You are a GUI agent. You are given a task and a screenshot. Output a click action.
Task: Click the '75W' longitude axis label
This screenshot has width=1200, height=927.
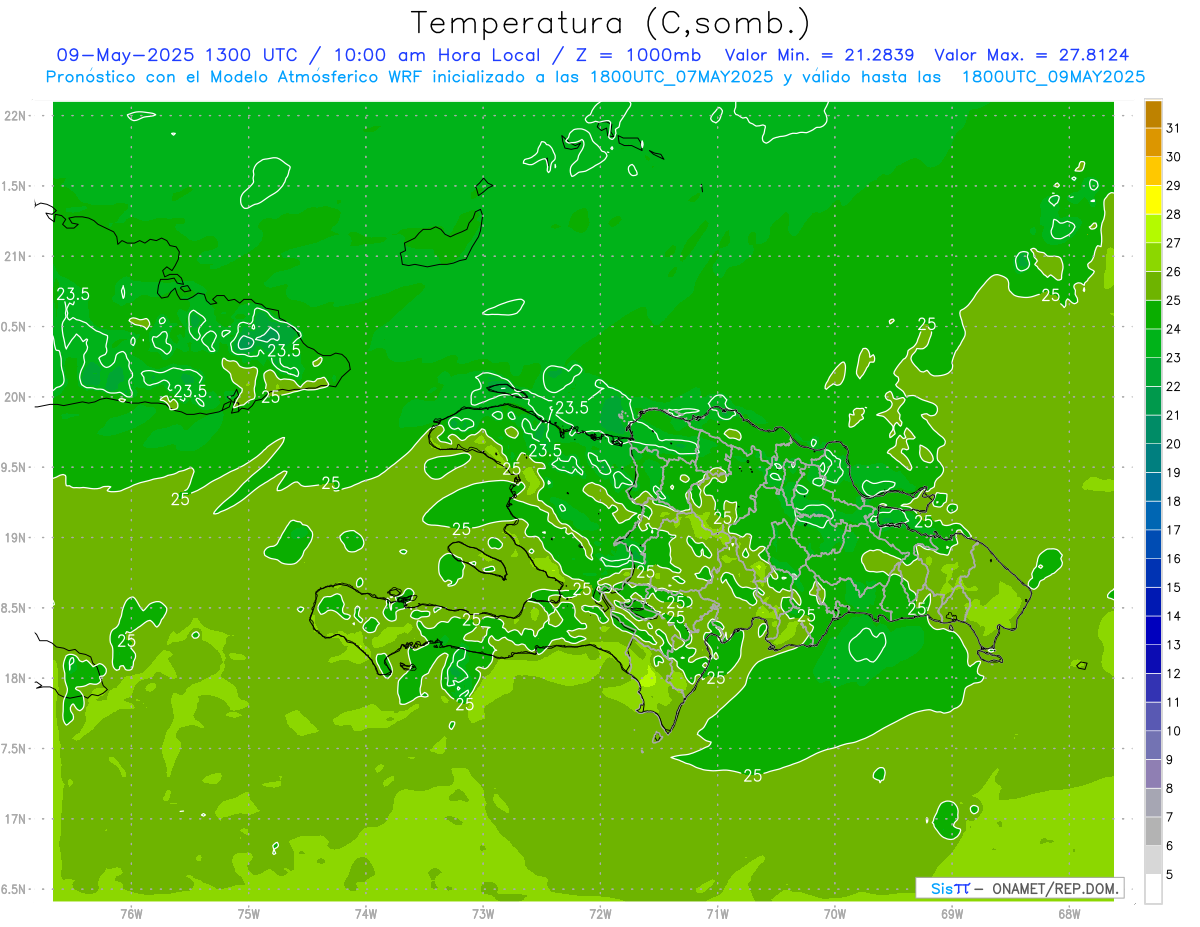point(249,914)
